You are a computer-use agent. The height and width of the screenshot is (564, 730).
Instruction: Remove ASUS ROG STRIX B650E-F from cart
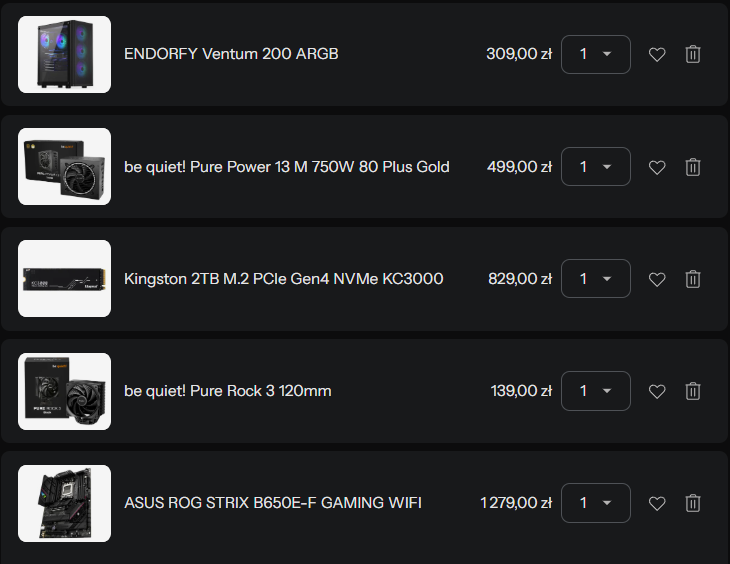693,503
